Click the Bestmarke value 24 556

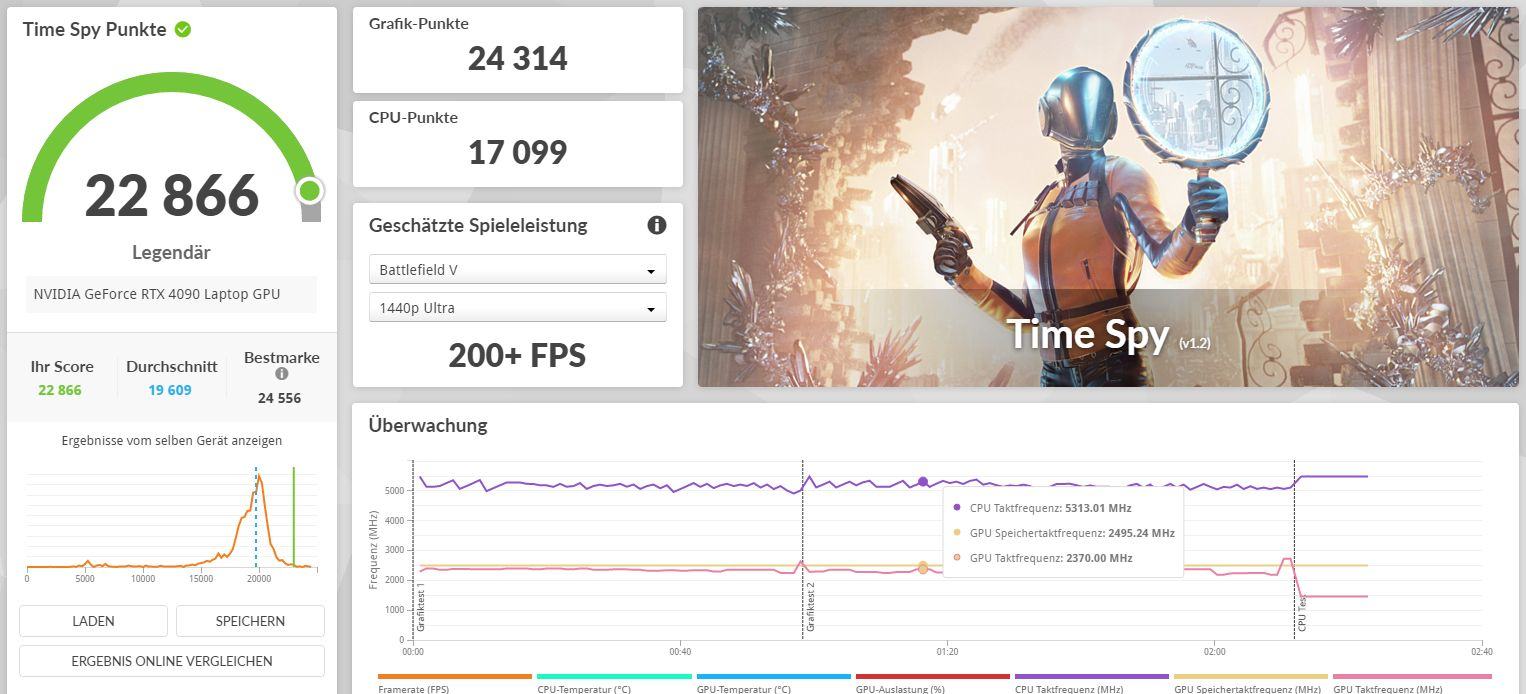coord(279,398)
